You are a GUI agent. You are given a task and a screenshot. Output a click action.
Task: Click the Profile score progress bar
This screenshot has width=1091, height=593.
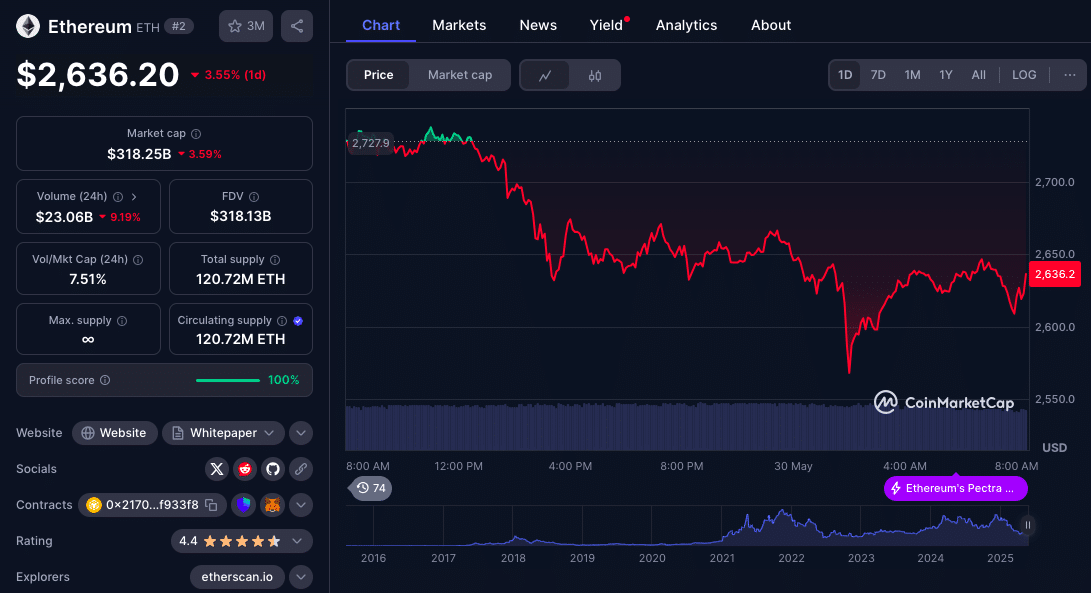pos(228,380)
